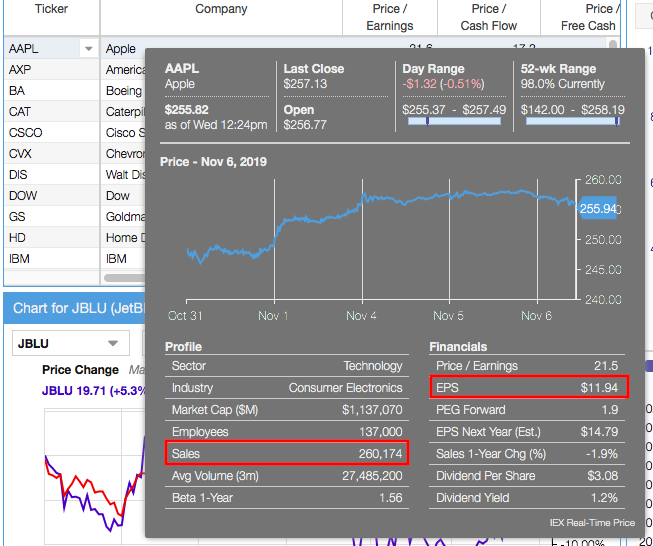Click the Price / Earnings 21.5 row
The height and width of the screenshot is (546, 653).
527,366
